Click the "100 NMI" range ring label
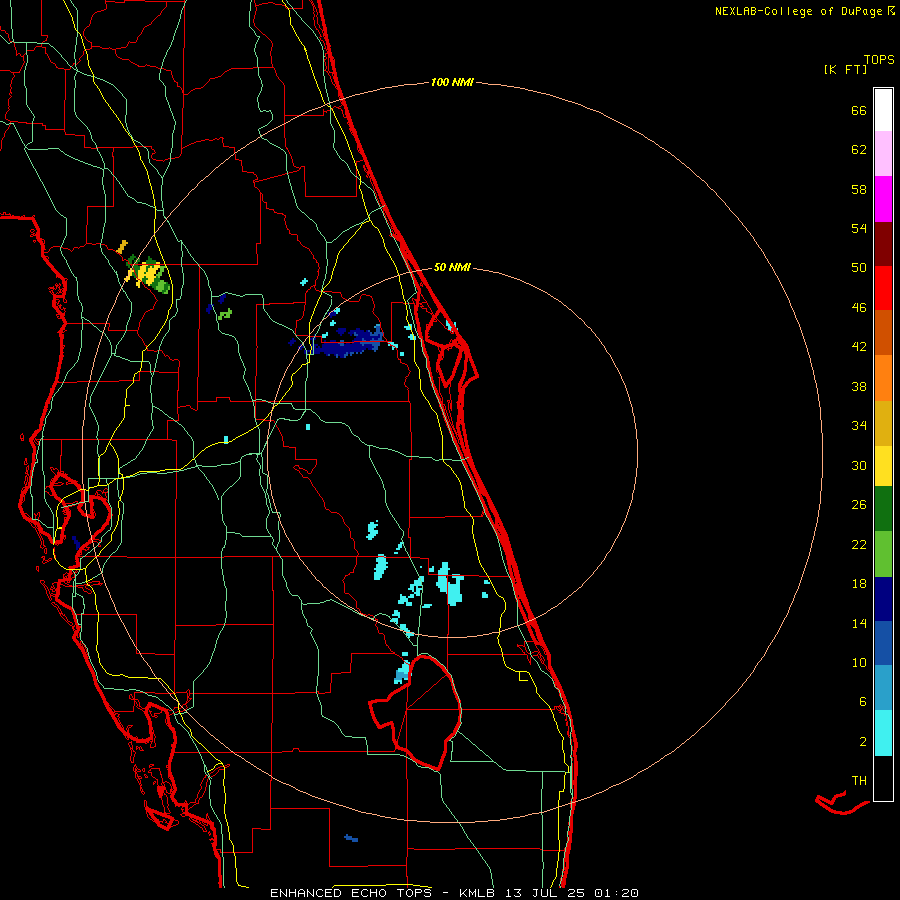This screenshot has height=900, width=900. click(452, 83)
